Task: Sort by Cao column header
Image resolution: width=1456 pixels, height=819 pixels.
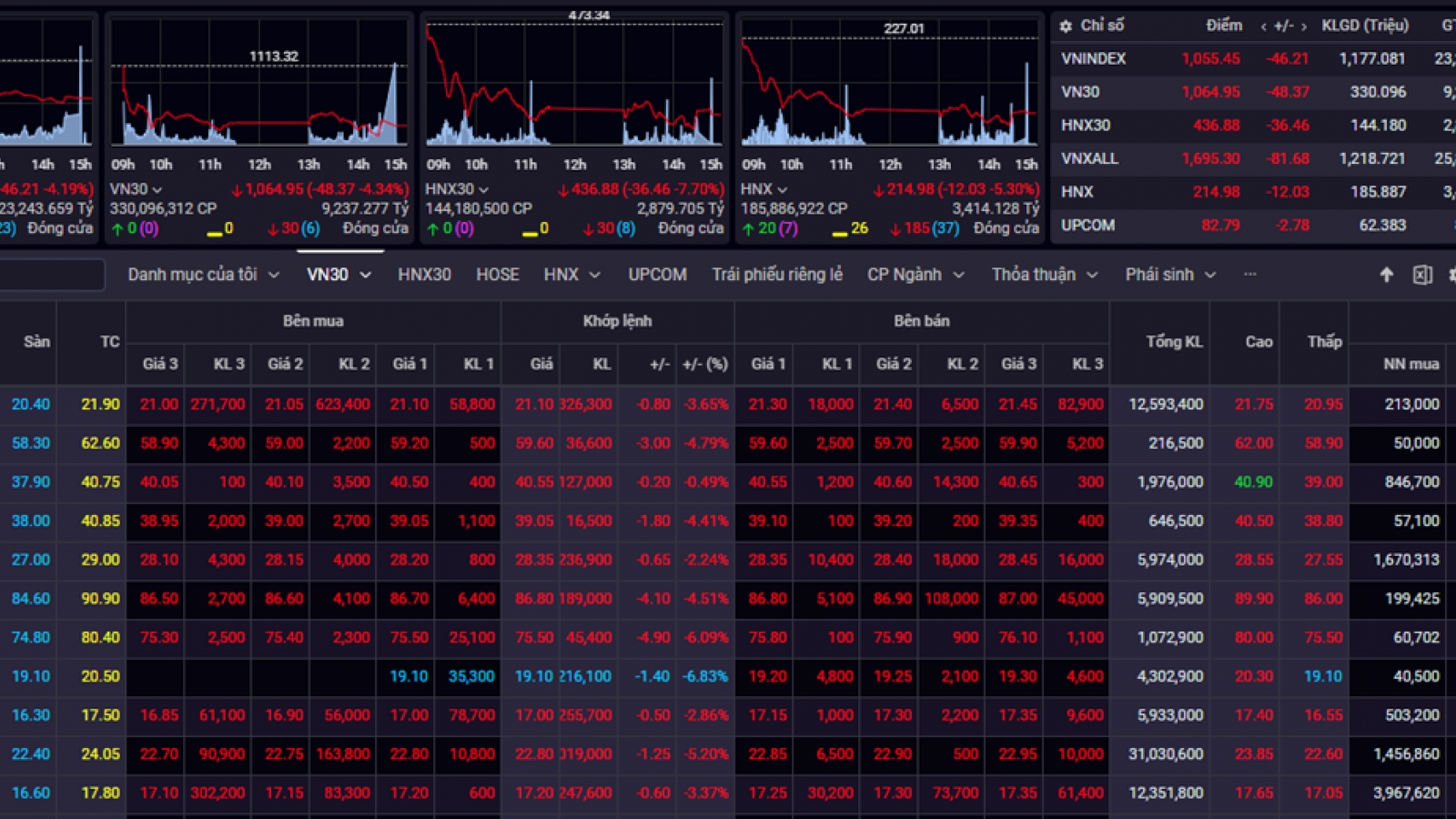Action: (x=1259, y=342)
